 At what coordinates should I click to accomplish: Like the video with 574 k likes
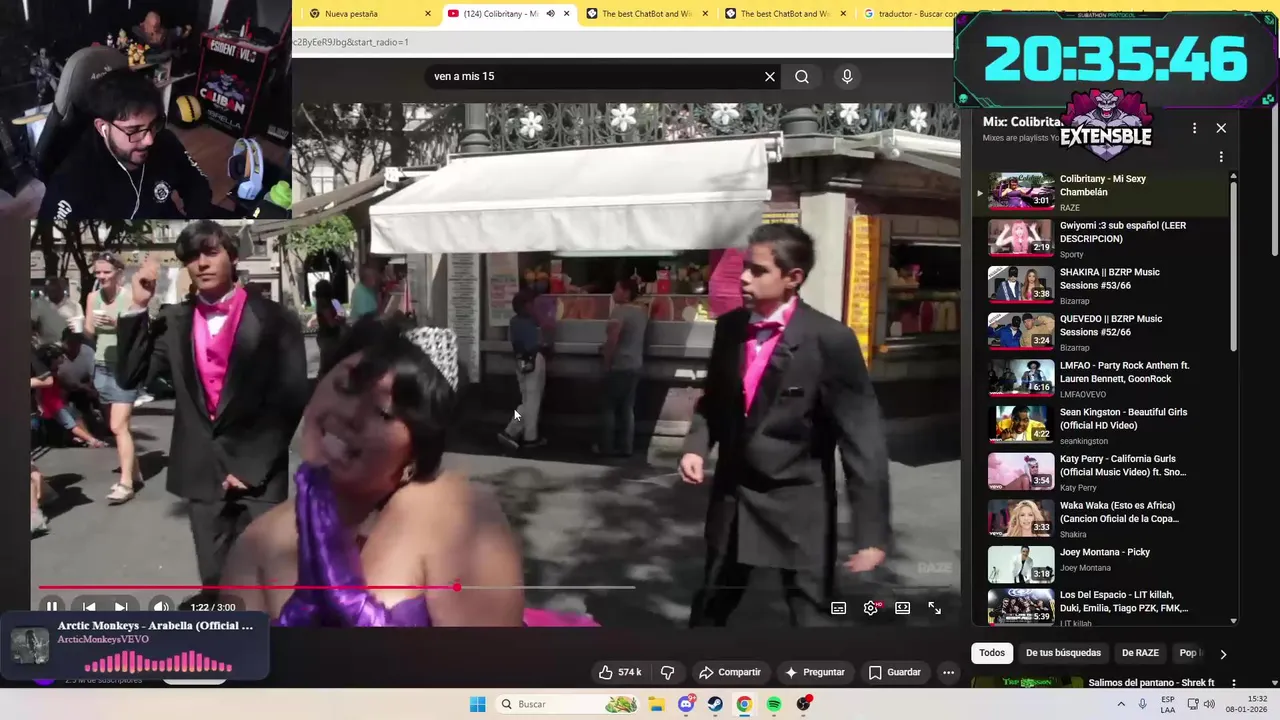point(620,672)
